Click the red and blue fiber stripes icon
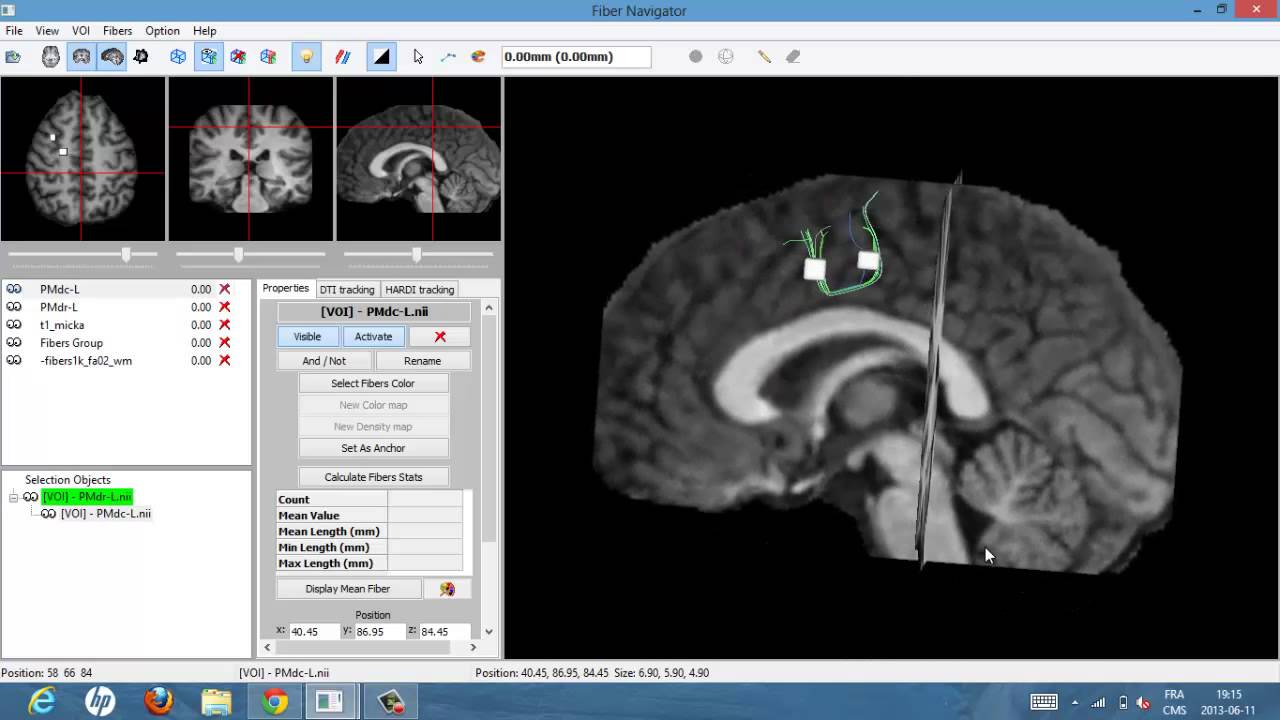The height and width of the screenshot is (720, 1280). [343, 57]
